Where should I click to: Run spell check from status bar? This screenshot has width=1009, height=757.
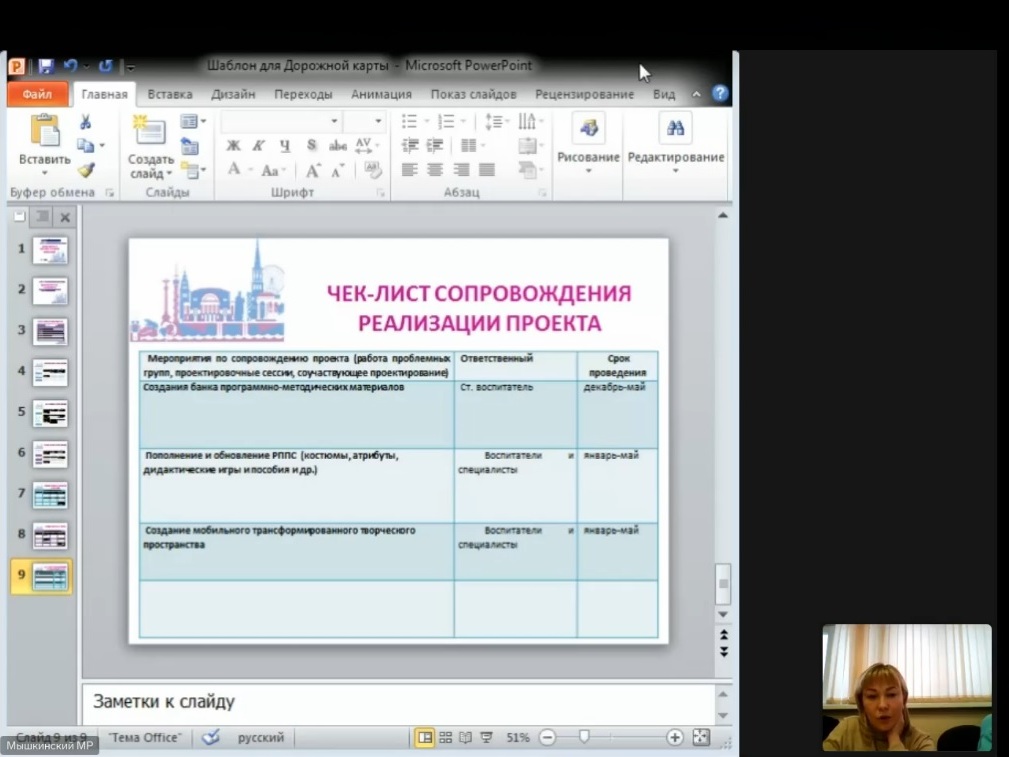pos(210,737)
